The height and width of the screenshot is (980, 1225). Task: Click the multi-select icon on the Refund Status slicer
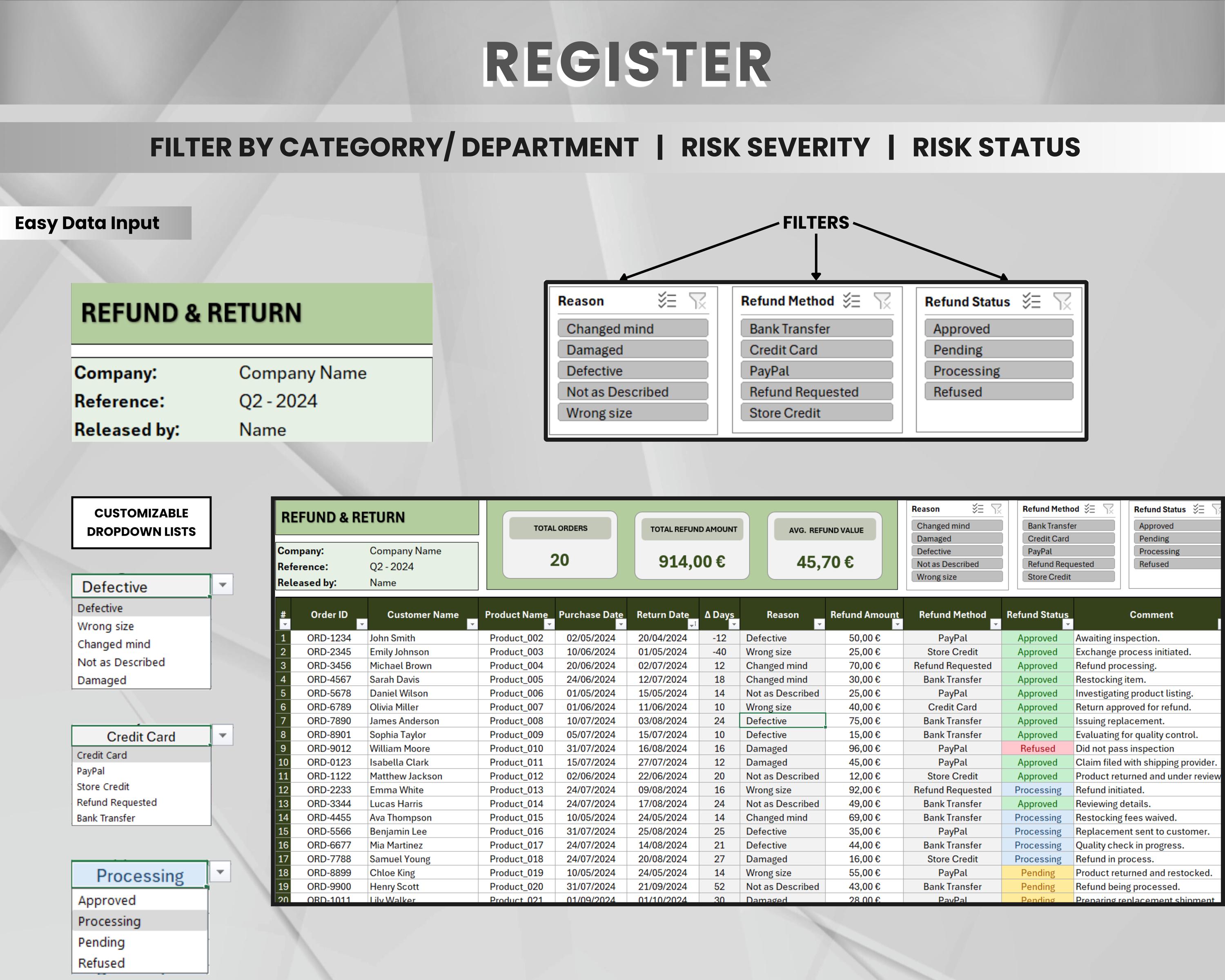(x=1032, y=301)
